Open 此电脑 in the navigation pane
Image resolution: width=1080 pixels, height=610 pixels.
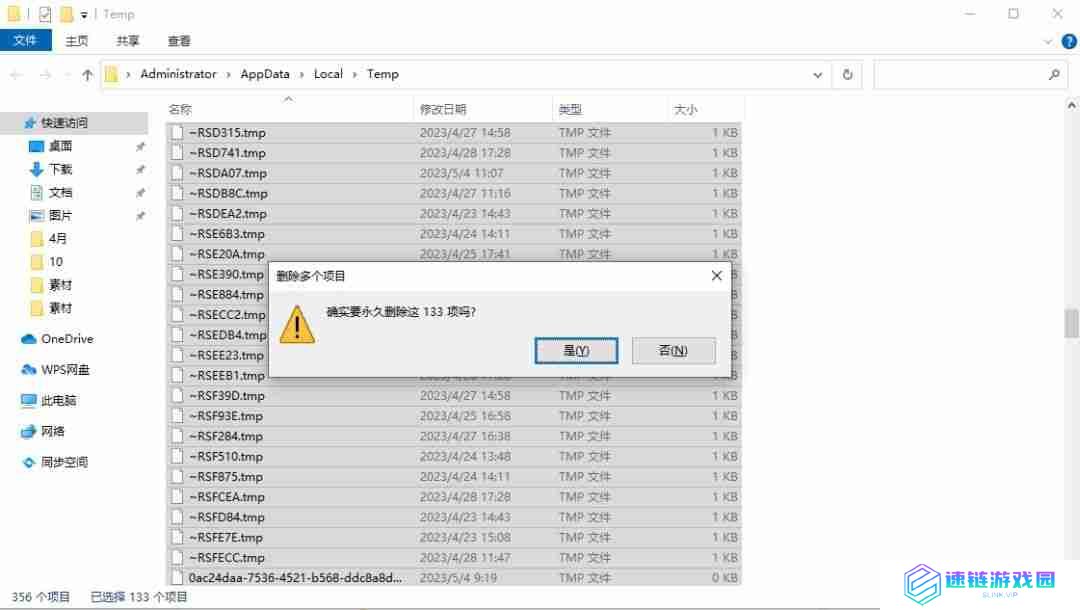click(x=58, y=401)
